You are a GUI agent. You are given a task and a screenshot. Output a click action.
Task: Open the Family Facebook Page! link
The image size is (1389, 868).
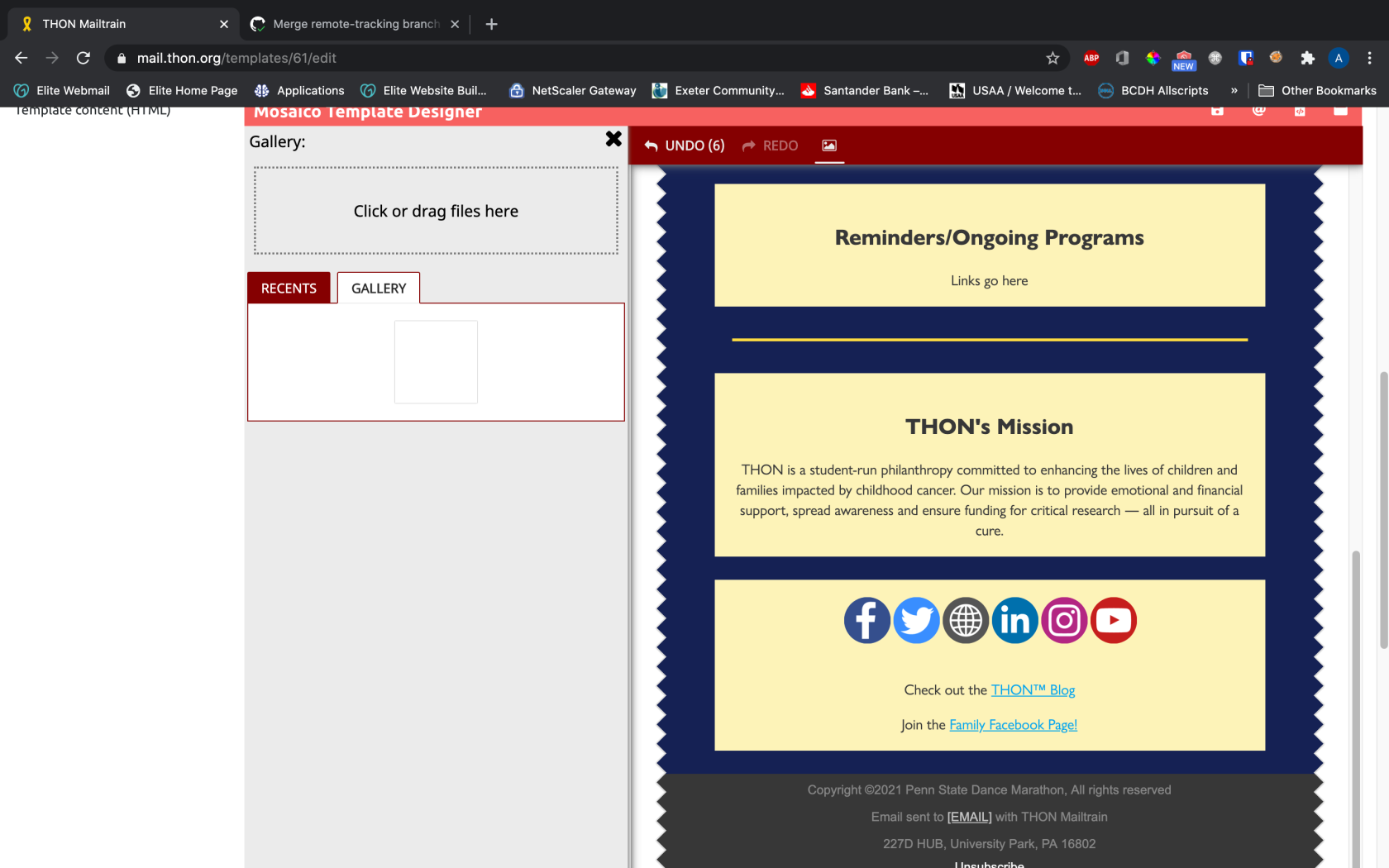coord(1013,725)
